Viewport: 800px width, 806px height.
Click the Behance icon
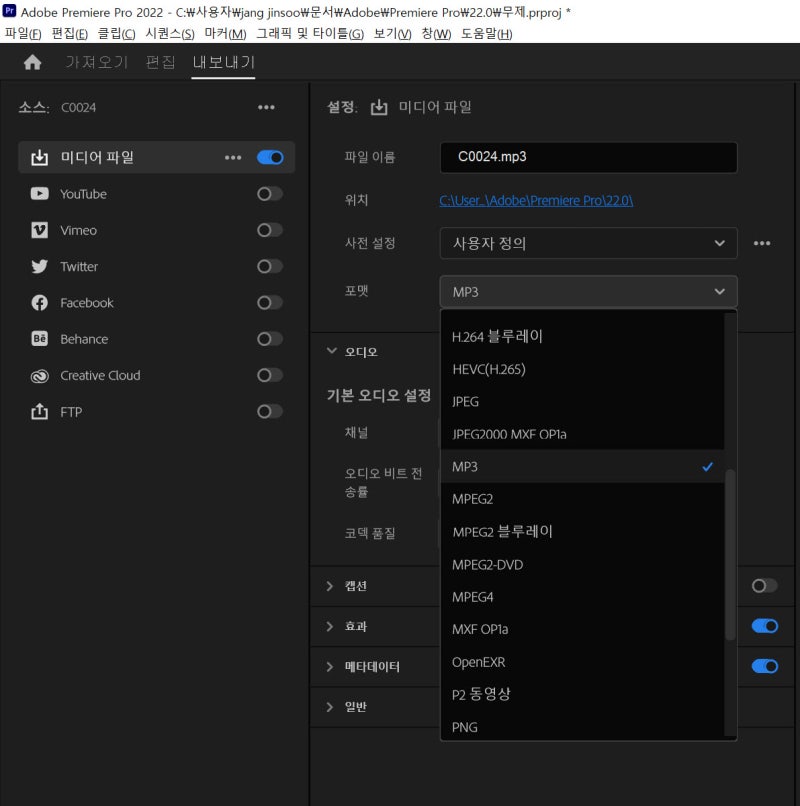40,339
